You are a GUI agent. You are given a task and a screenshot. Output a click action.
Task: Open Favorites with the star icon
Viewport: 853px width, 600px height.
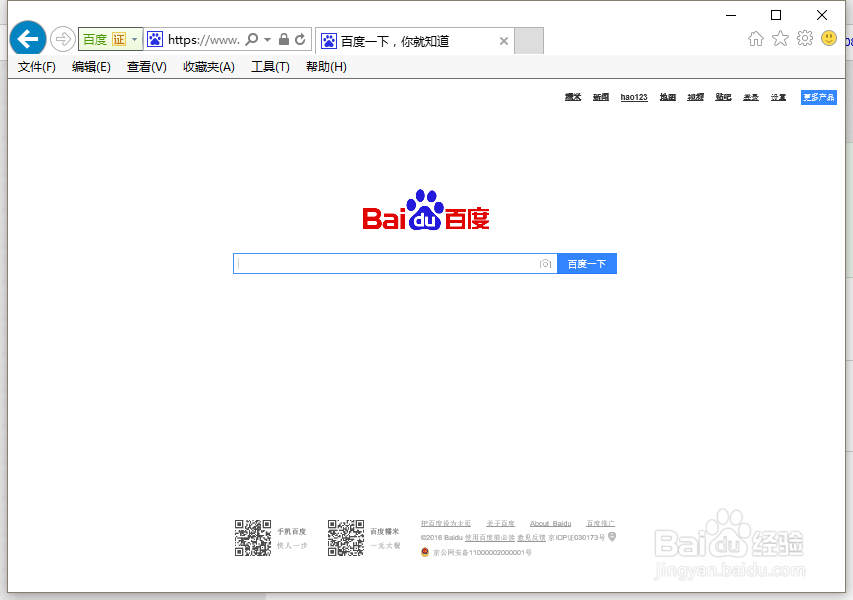tap(780, 38)
